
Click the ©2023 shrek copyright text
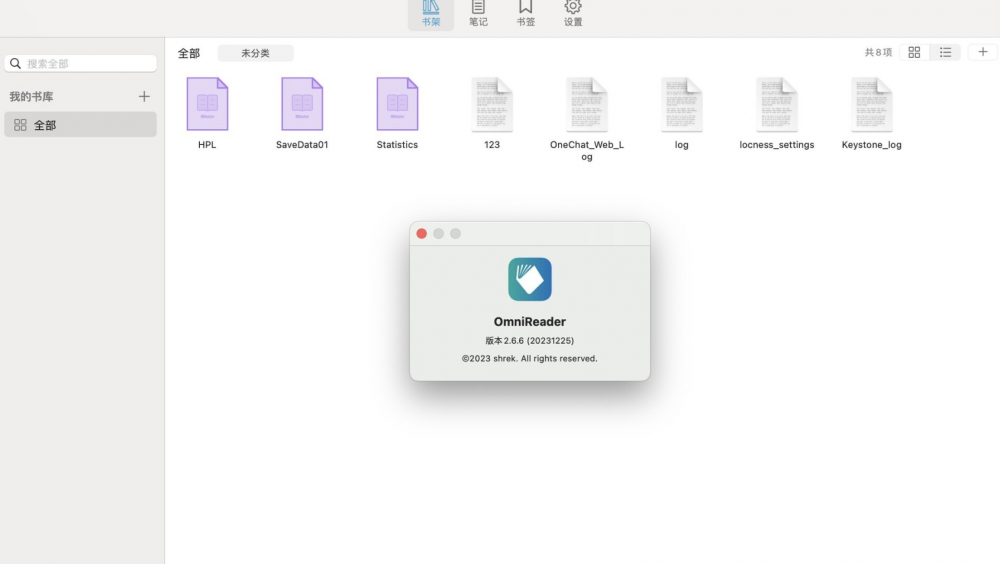(530, 359)
